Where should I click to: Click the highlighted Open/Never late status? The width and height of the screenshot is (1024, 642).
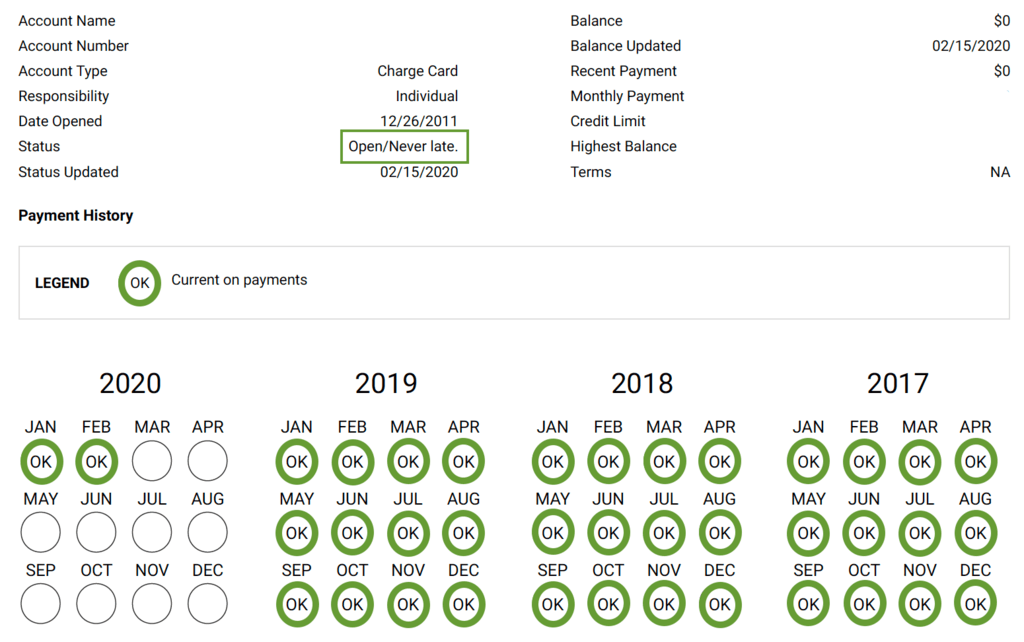coord(404,146)
